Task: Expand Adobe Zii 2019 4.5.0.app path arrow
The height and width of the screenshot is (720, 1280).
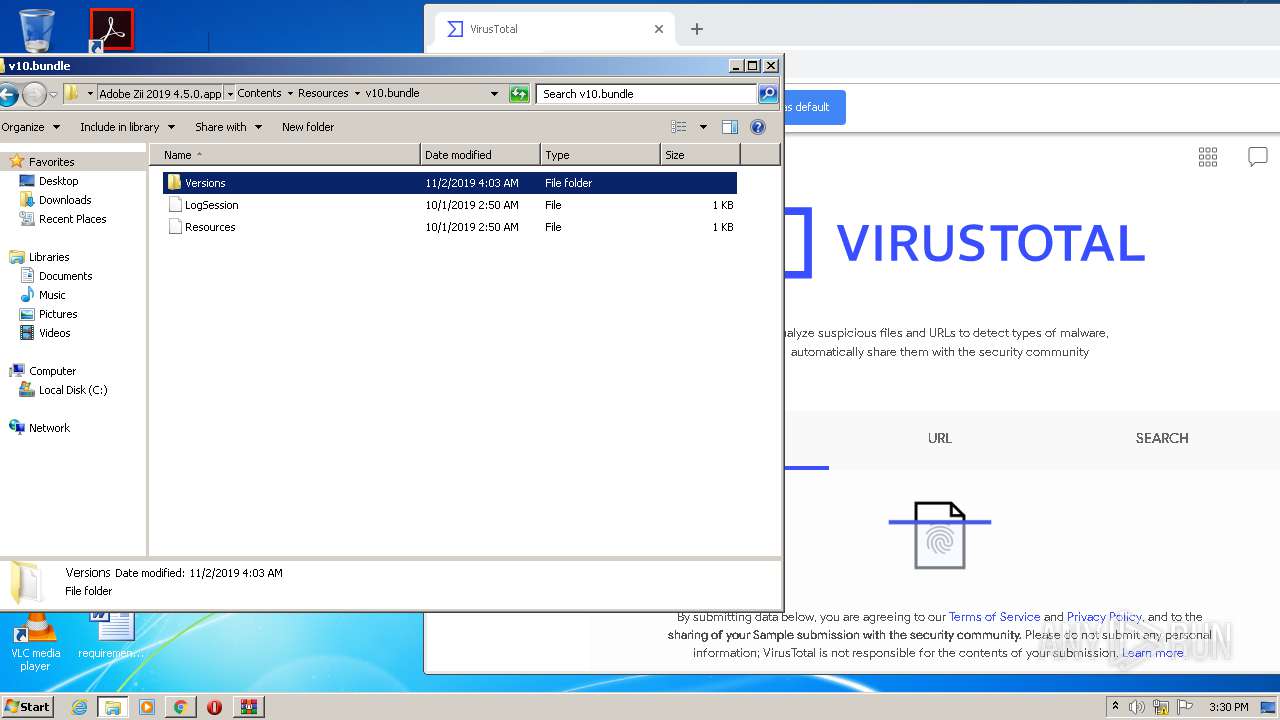Action: (230, 94)
